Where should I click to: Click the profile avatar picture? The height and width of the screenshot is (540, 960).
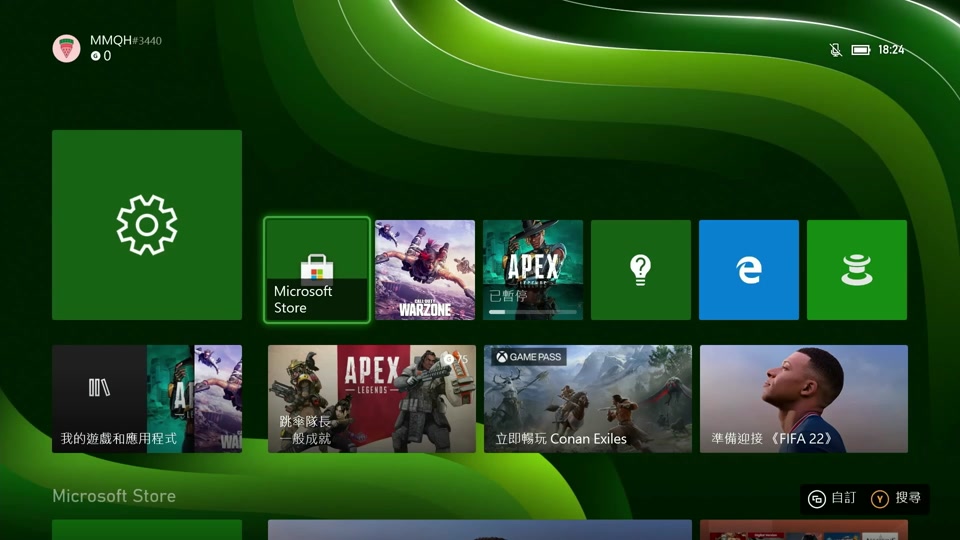point(66,48)
